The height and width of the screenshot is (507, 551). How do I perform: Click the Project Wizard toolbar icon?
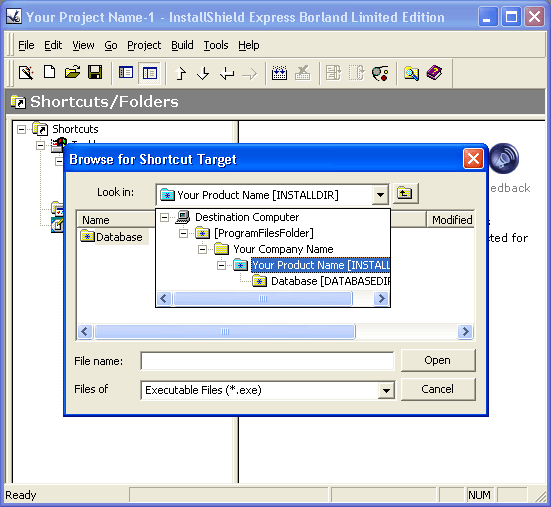pos(26,73)
